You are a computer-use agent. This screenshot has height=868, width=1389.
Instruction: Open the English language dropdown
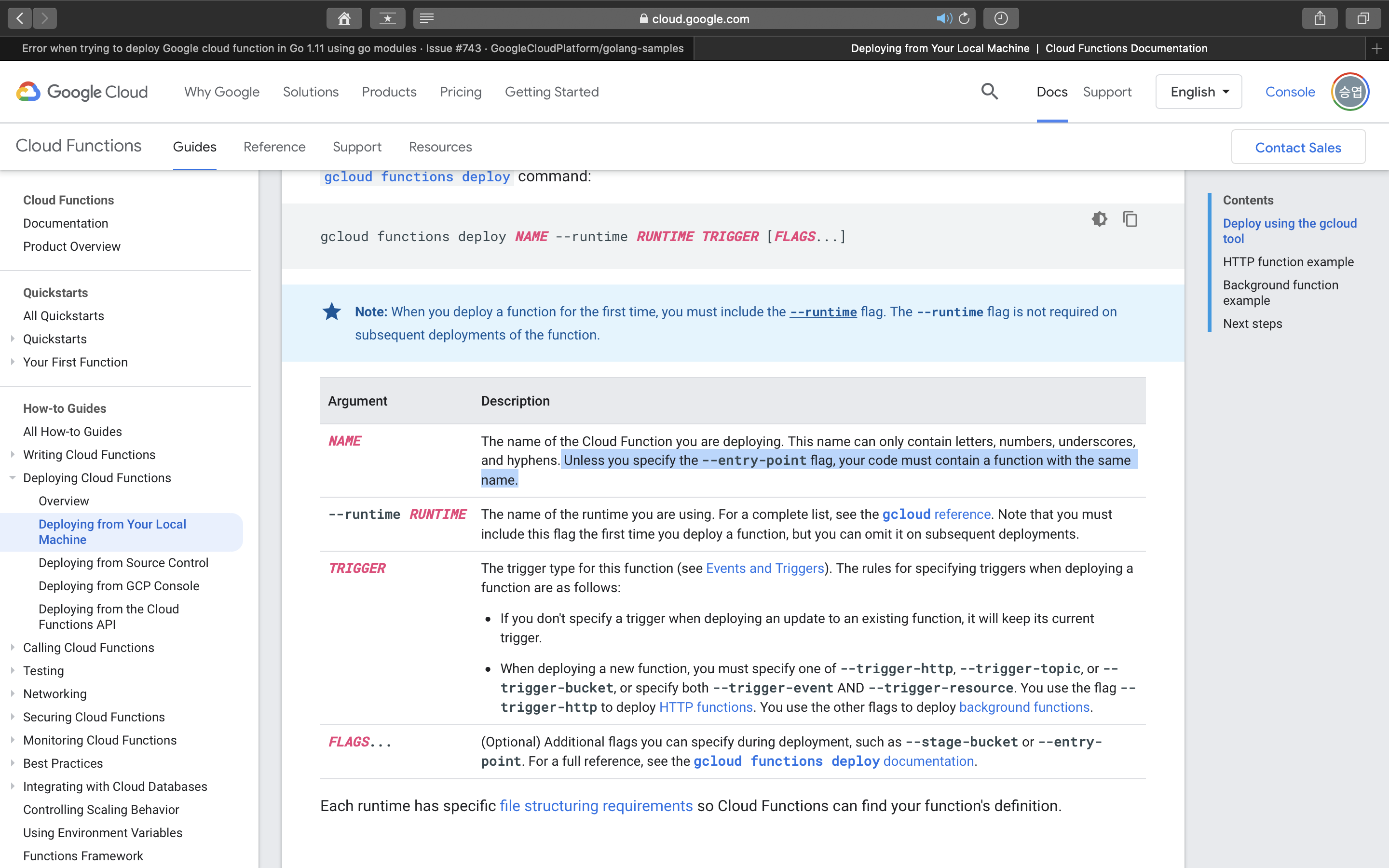pyautogui.click(x=1198, y=92)
